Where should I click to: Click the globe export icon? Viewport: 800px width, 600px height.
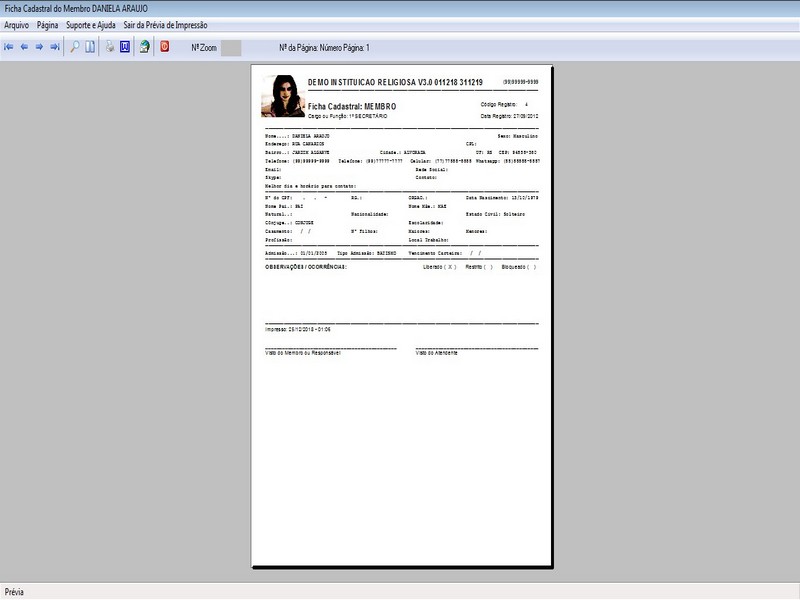pyautogui.click(x=145, y=47)
